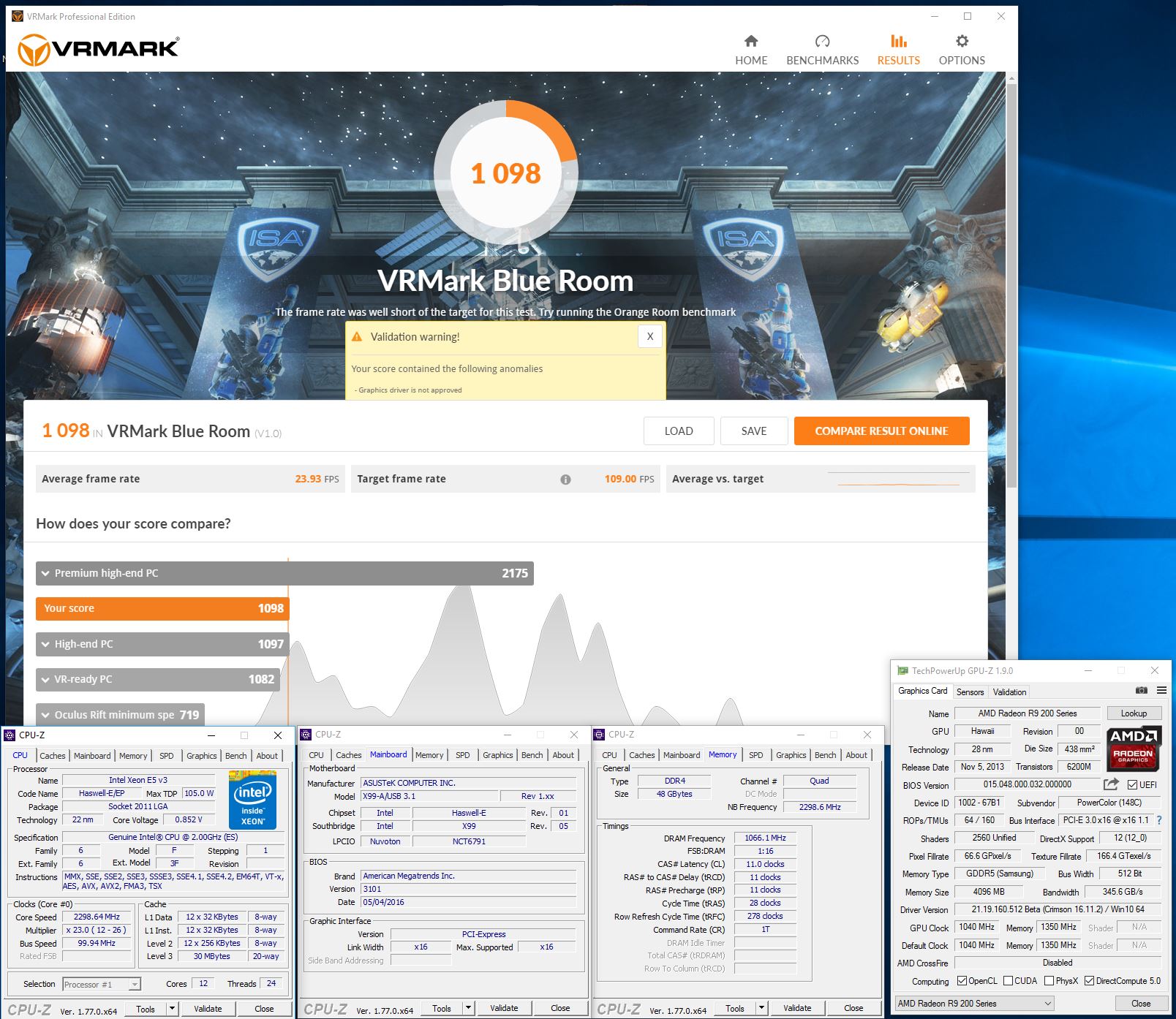The width and height of the screenshot is (1176, 1019).
Task: Open Tools dropdown arrow in CPU-Z CPU-tab window
Action: (x=173, y=1009)
